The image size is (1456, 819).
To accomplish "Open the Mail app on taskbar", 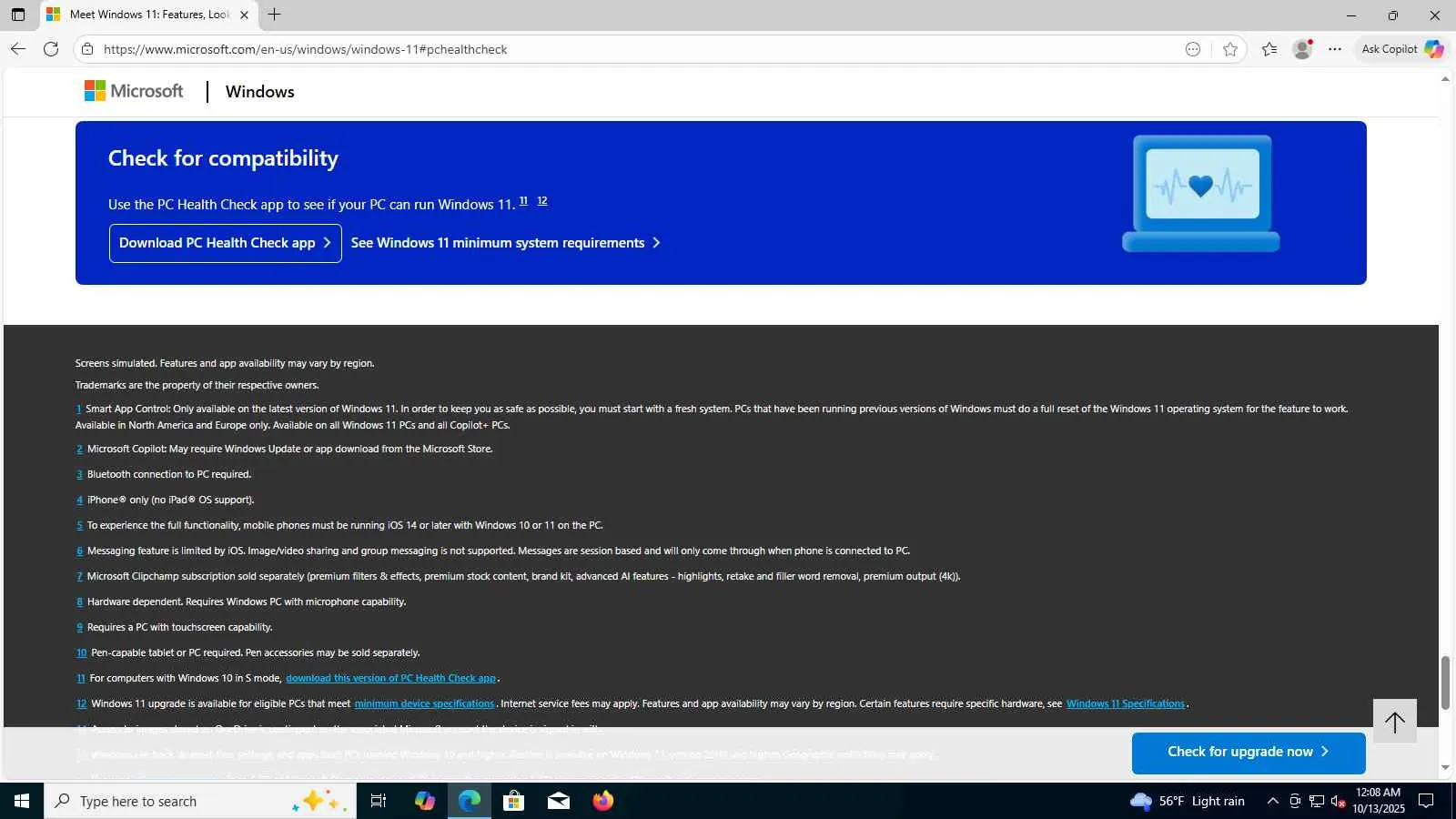I will tap(559, 801).
